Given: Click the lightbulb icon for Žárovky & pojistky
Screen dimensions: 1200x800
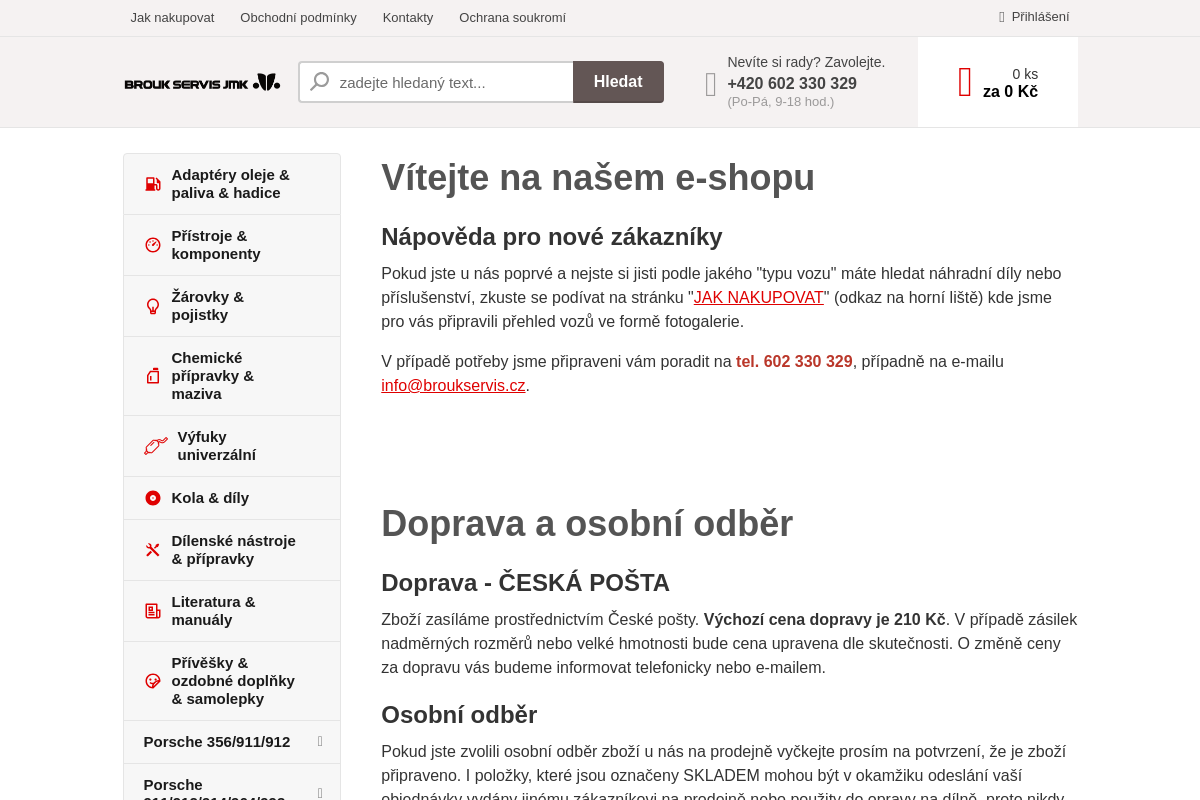Looking at the screenshot, I should coord(153,305).
